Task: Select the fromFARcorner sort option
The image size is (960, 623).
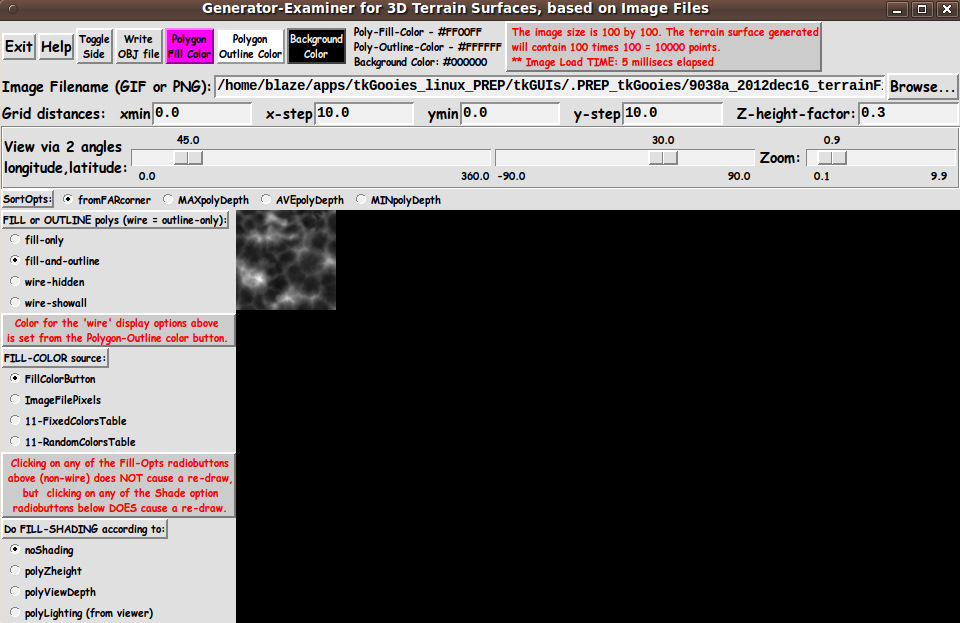Action: 107,200
